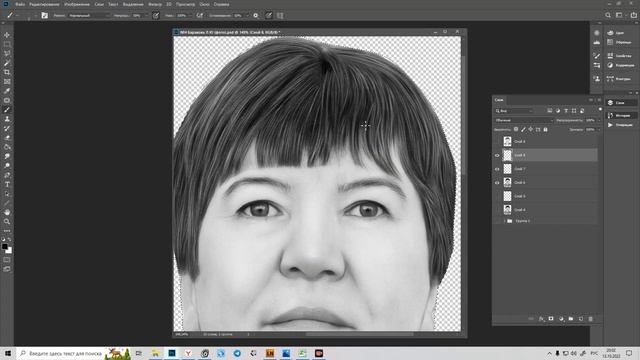Open the Изображение menu

77,4
